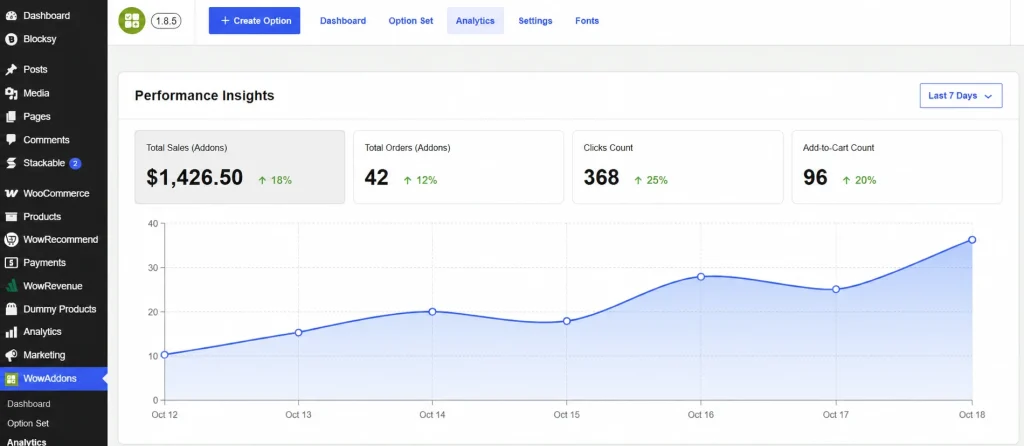
Task: Click the Blocksy logo icon
Action: [11, 39]
